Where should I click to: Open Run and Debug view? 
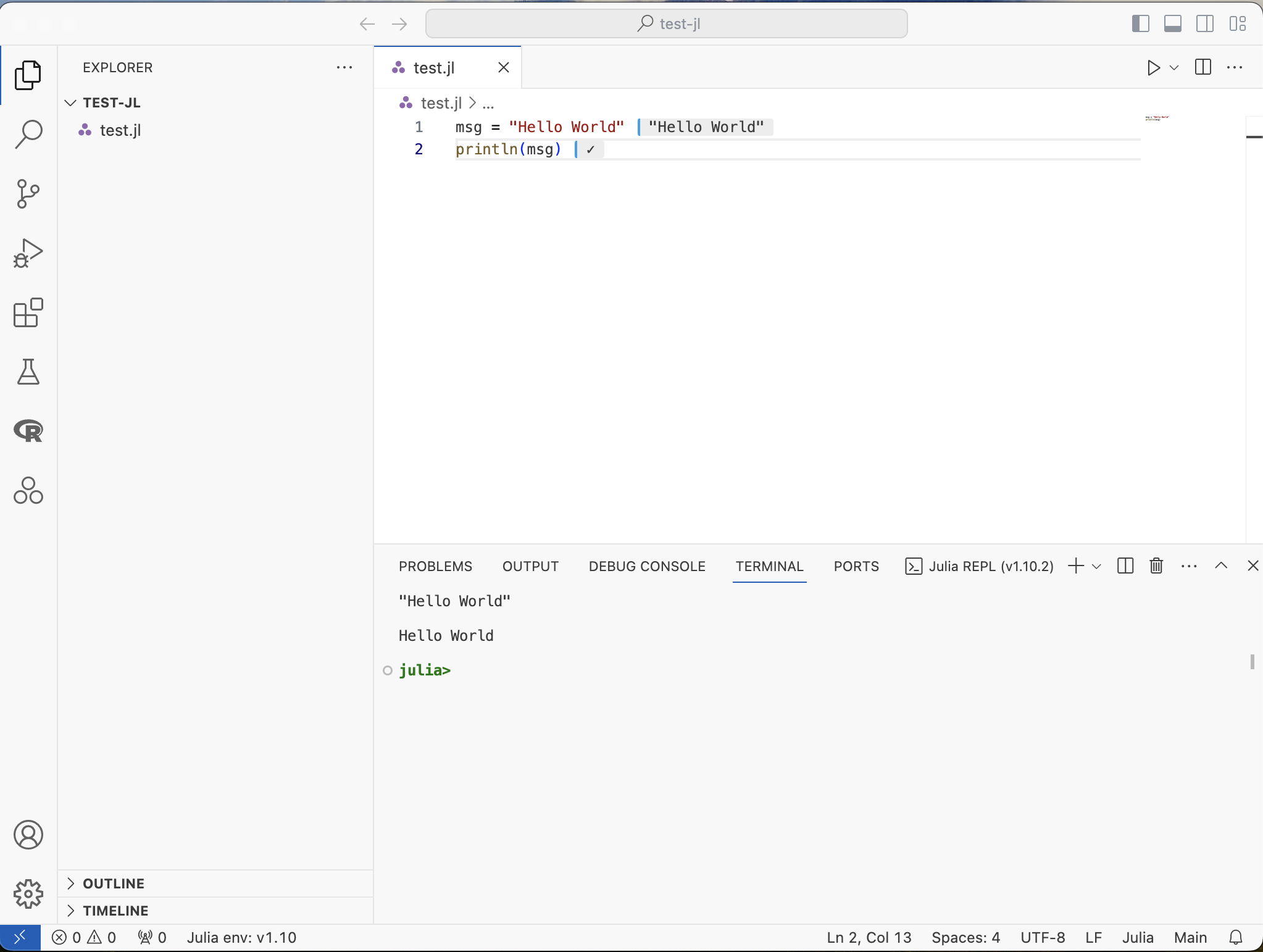28,253
